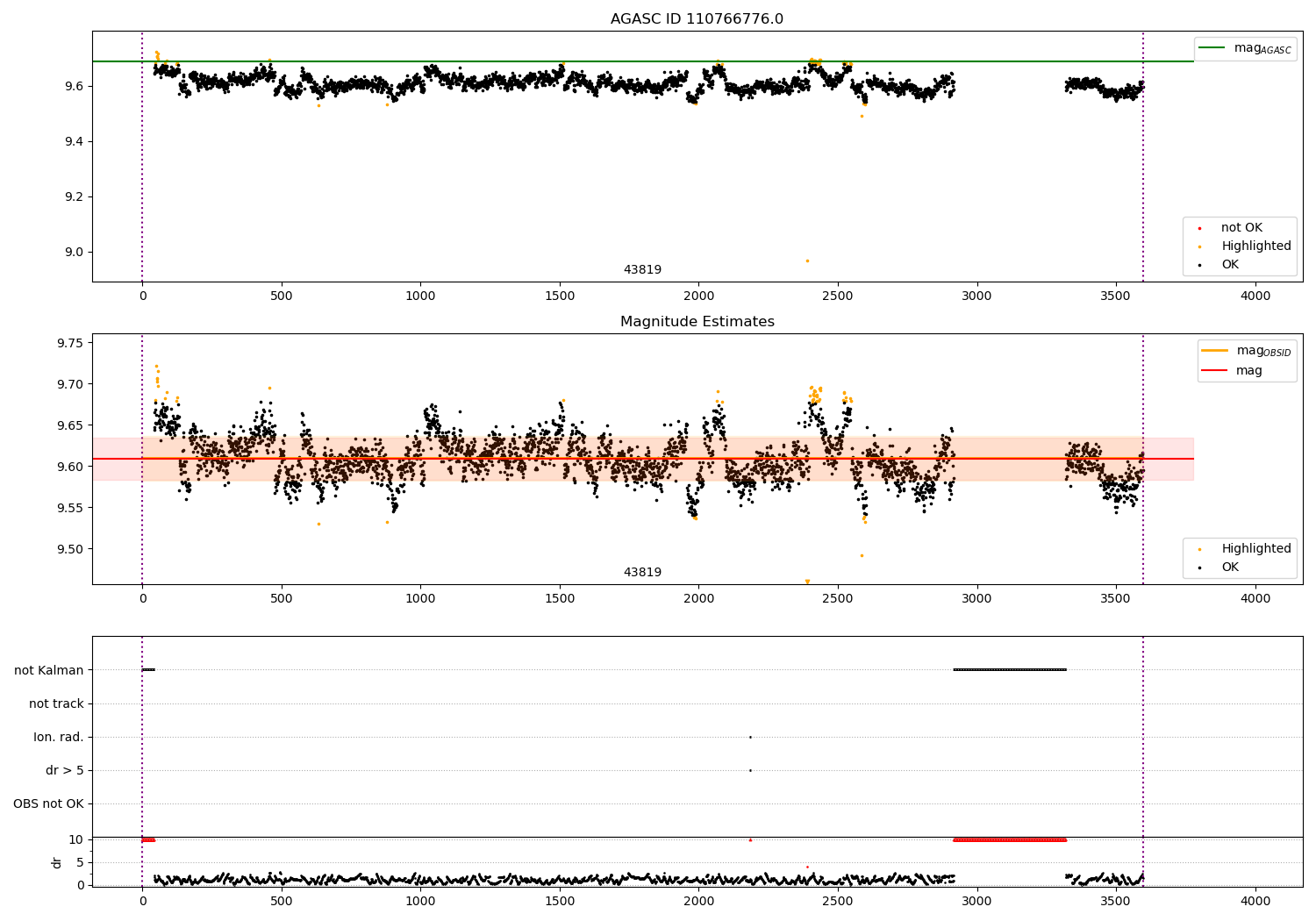This screenshot has width=1316, height=921.
Task: Click the "OK" legend label below Highlighted in top plot
Action: [x=1230, y=265]
